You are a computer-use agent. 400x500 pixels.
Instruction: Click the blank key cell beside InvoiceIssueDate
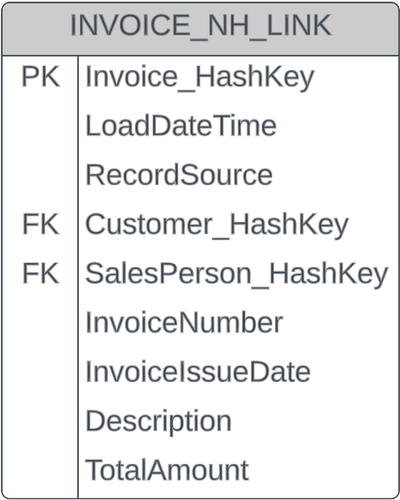point(40,372)
